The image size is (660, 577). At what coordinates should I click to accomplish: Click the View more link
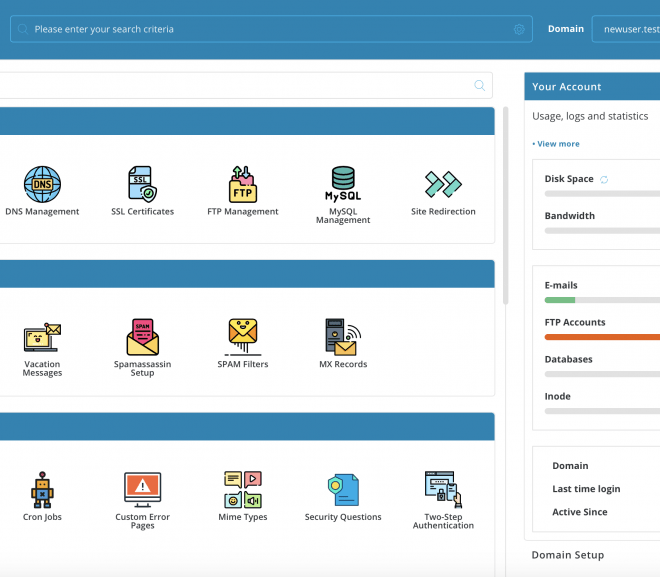(x=556, y=144)
